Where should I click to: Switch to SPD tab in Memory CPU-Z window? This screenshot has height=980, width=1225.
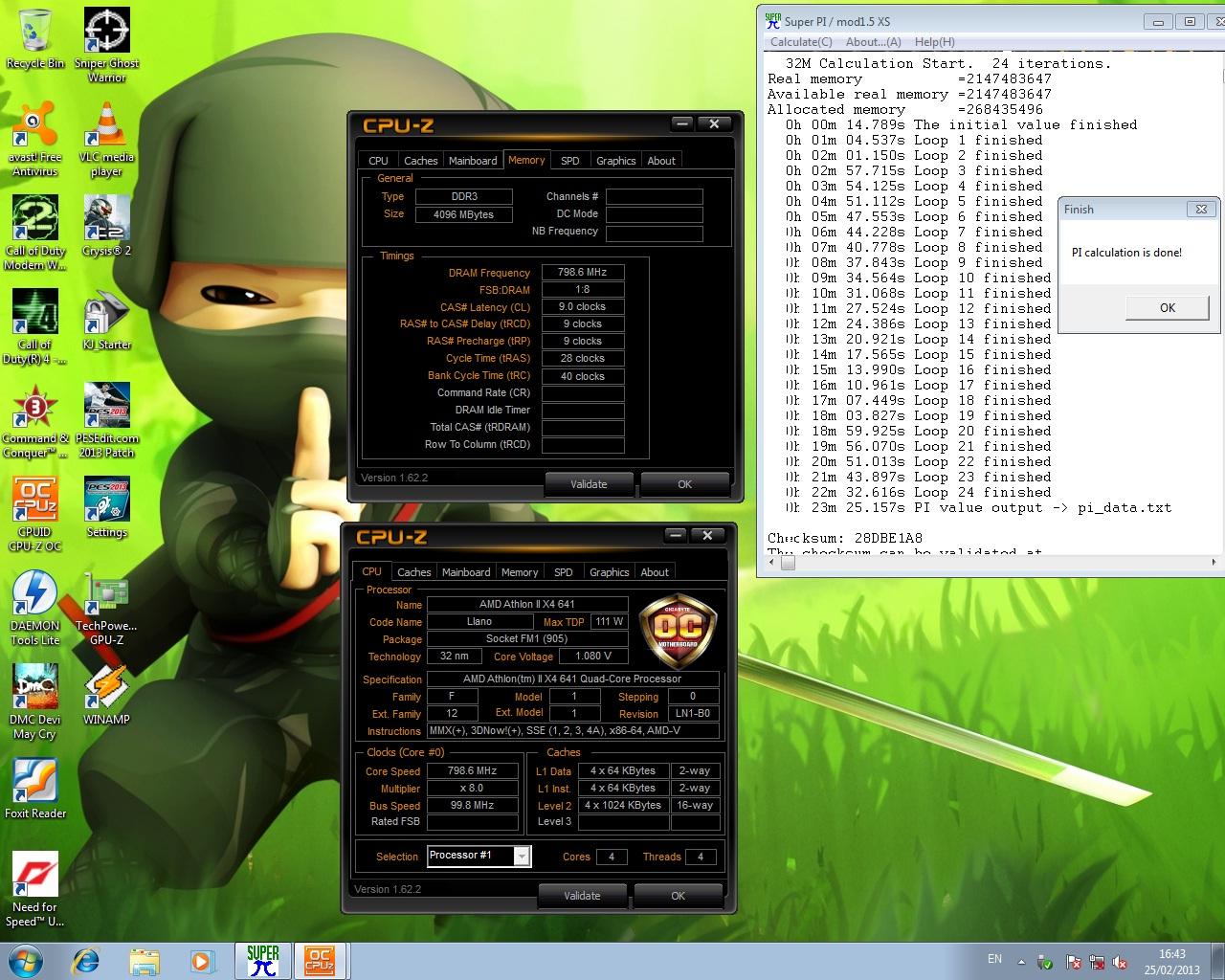tap(569, 161)
